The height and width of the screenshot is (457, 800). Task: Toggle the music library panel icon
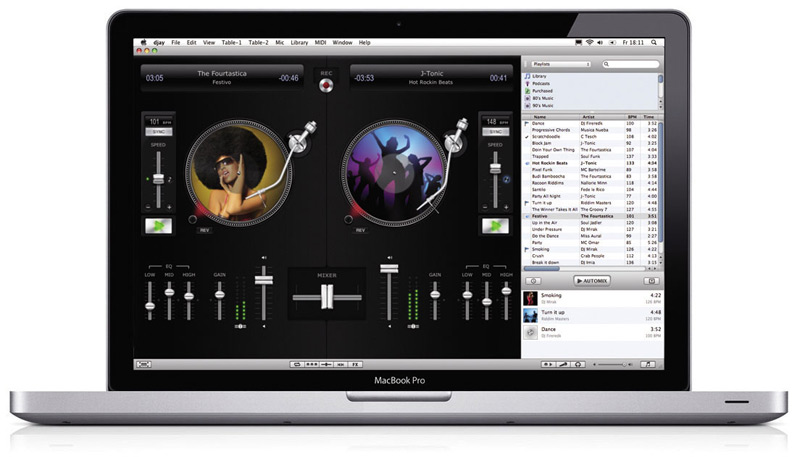(648, 364)
